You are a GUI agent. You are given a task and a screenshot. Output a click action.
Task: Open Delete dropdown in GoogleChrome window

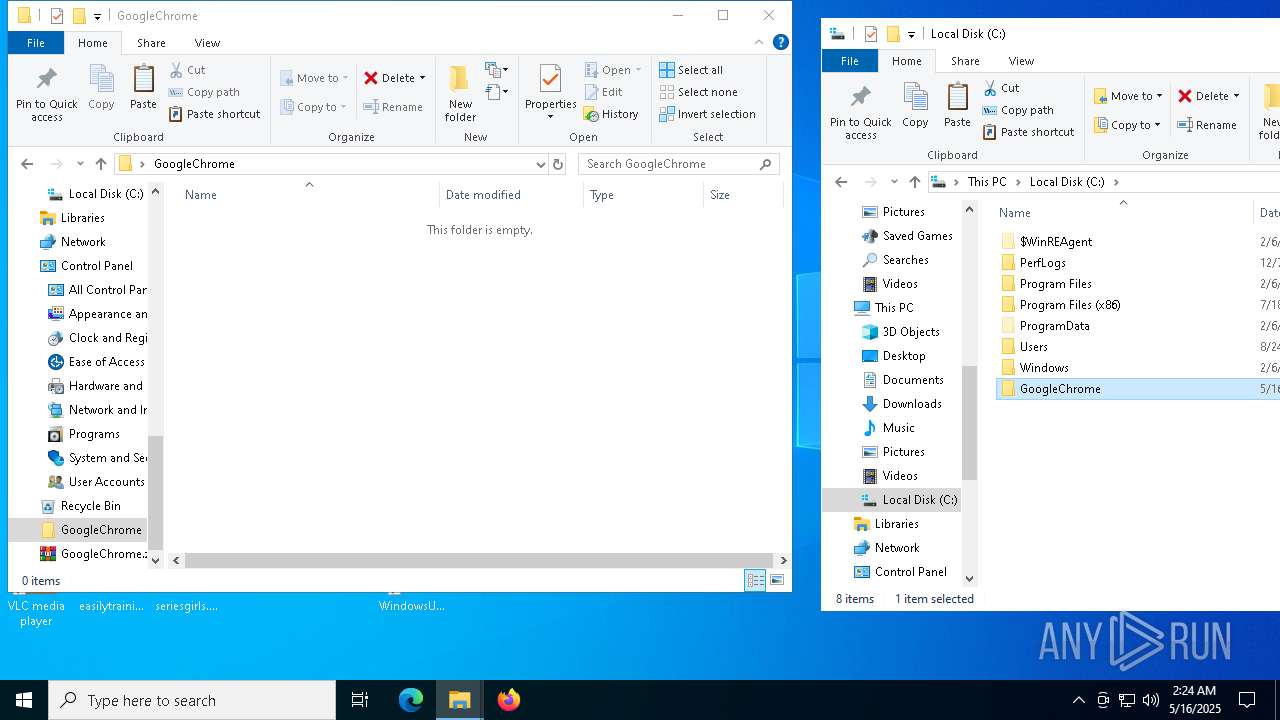(422, 78)
